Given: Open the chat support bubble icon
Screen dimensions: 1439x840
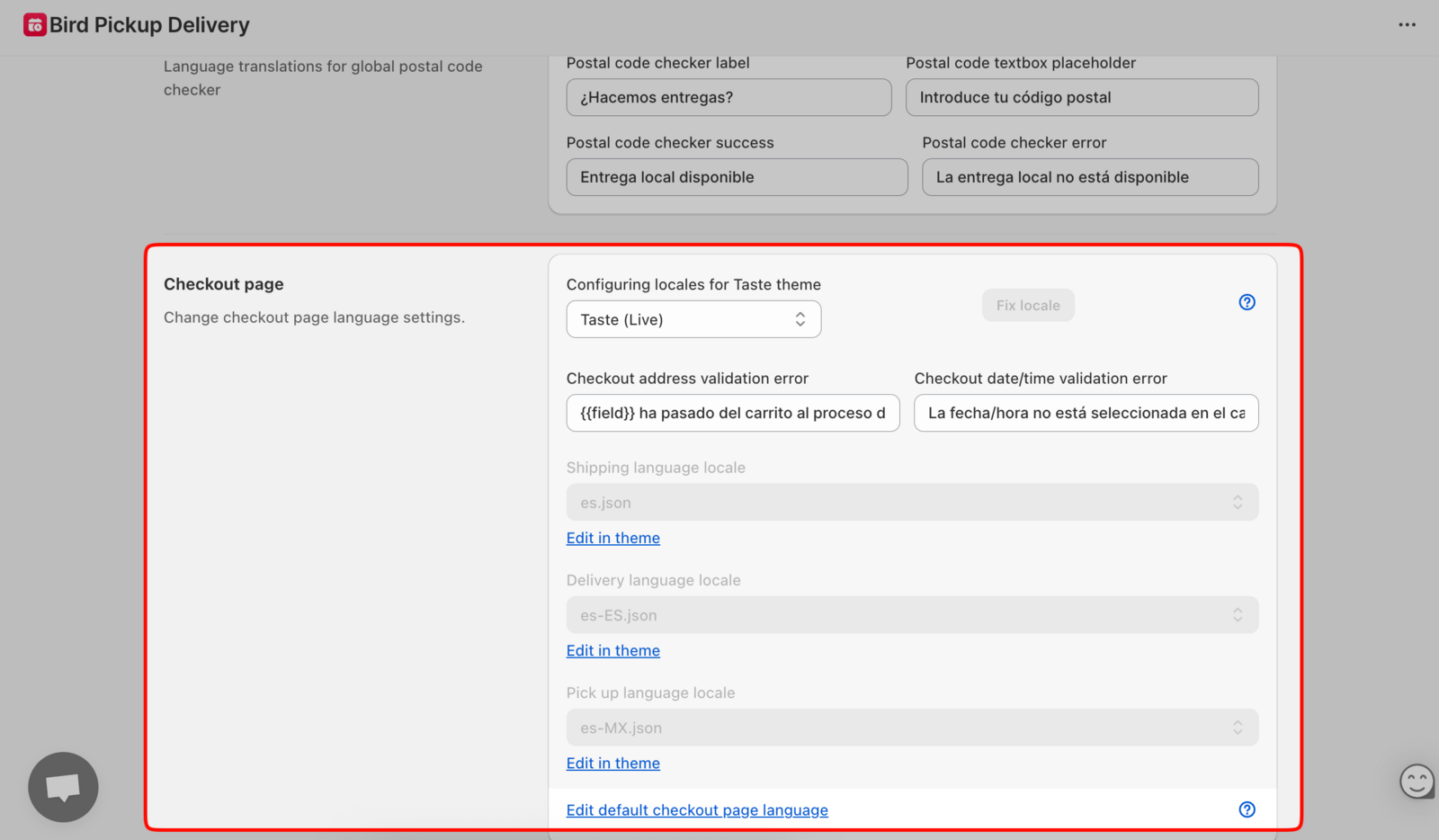Looking at the screenshot, I should click(x=63, y=787).
